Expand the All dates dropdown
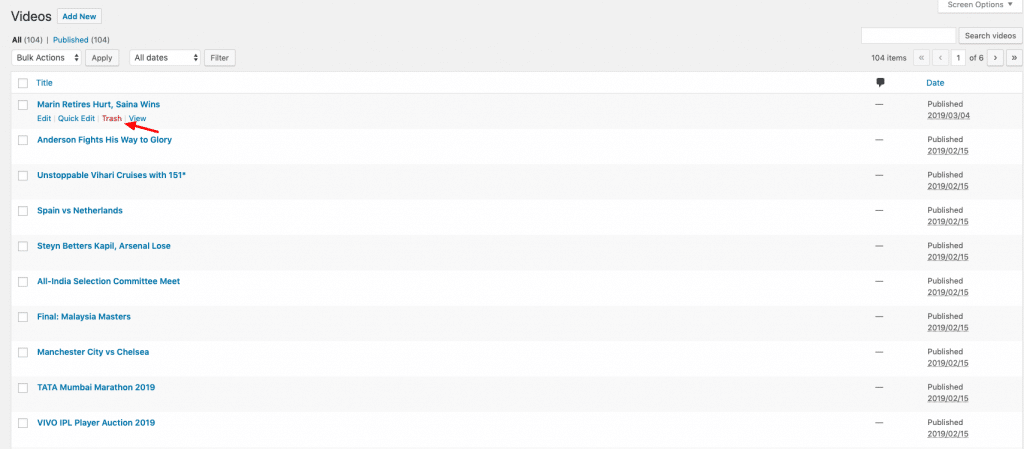 [x=165, y=57]
